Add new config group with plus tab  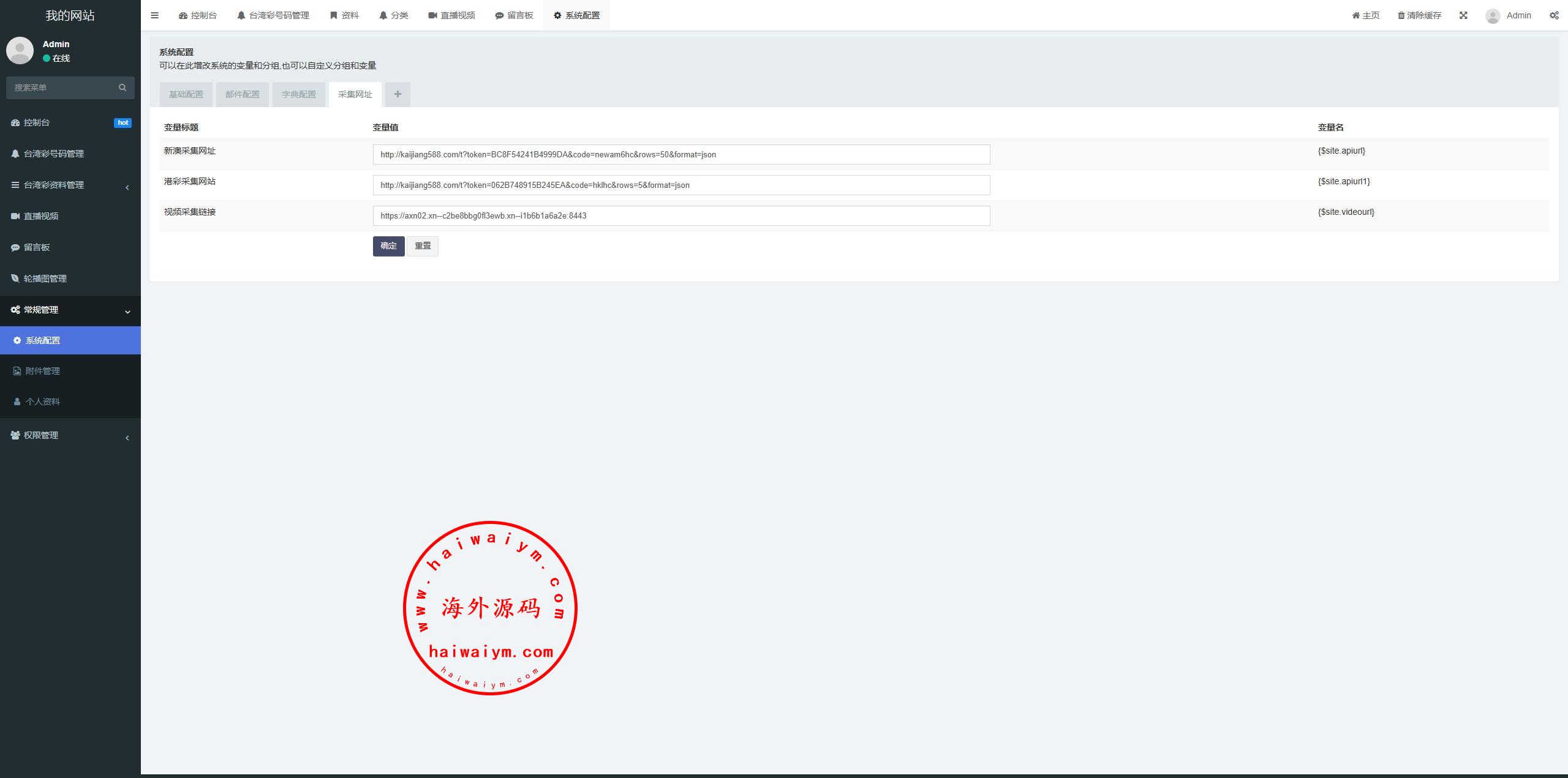398,94
